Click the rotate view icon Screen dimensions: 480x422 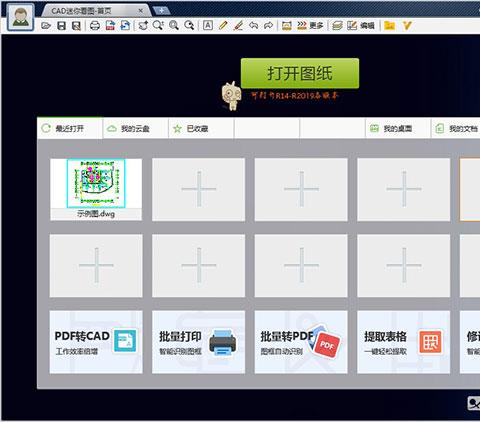(x=143, y=26)
